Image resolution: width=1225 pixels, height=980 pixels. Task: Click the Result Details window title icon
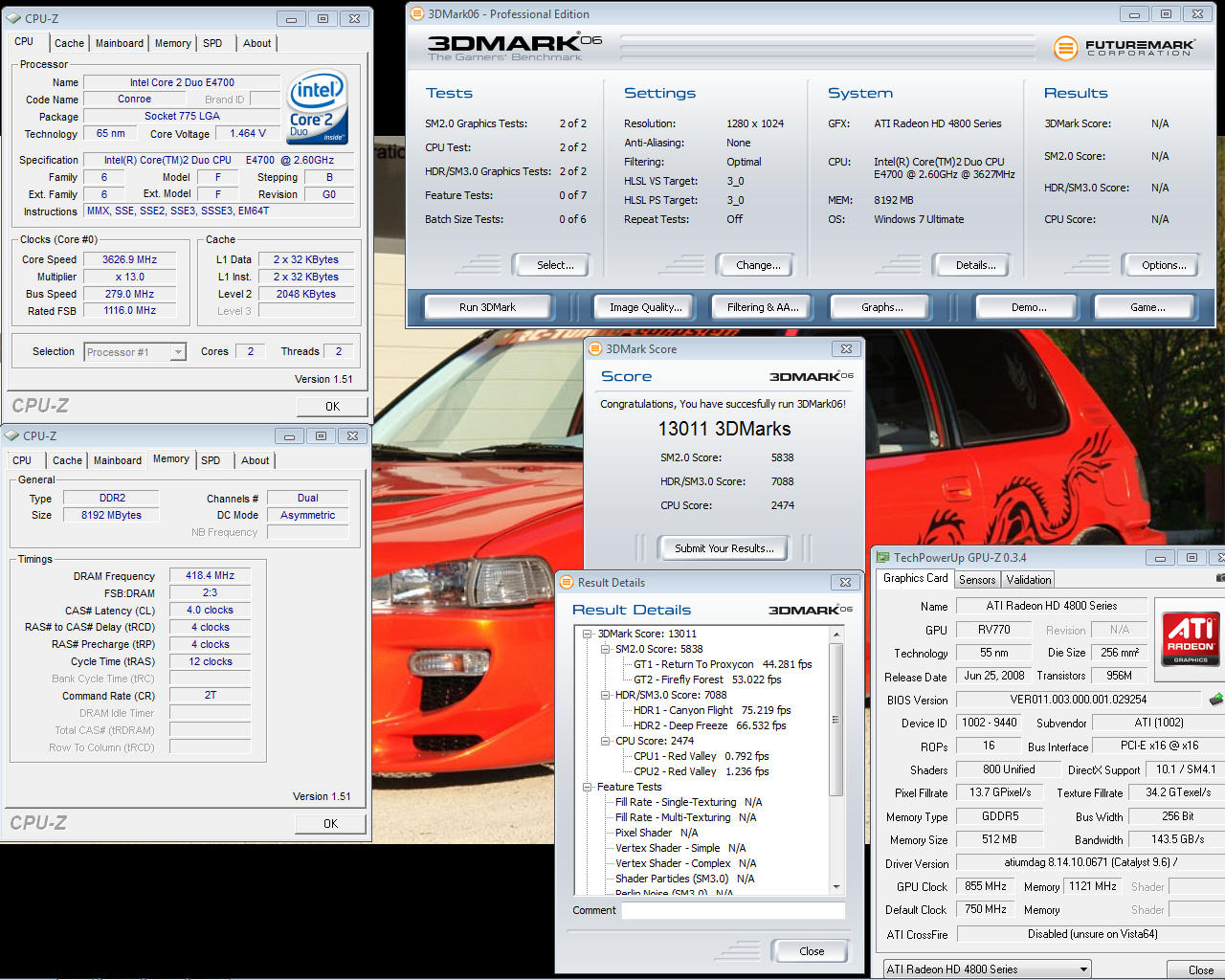click(567, 582)
